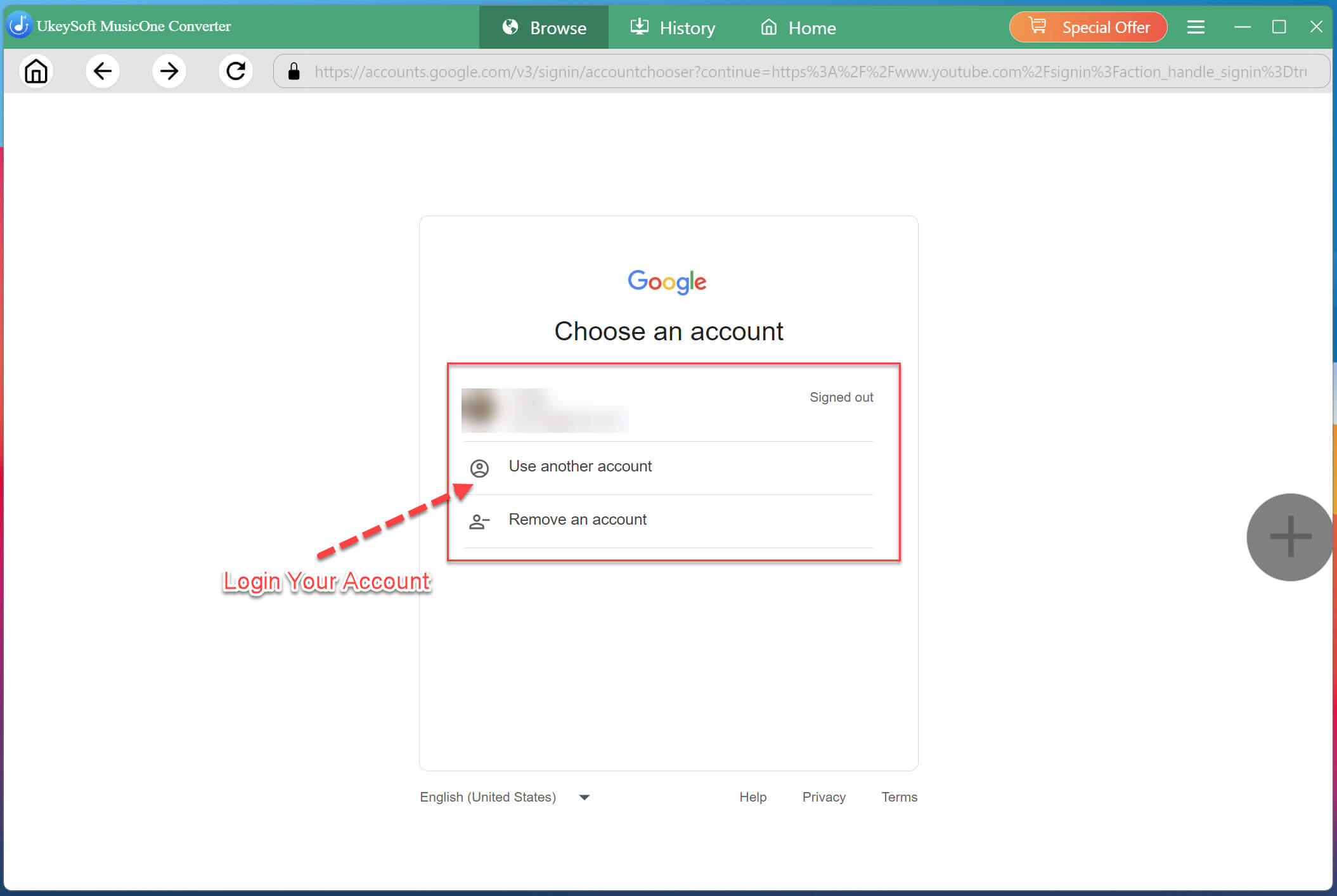Viewport: 1337px width, 896px height.
Task: Switch to the Browse tab
Action: 544,27
